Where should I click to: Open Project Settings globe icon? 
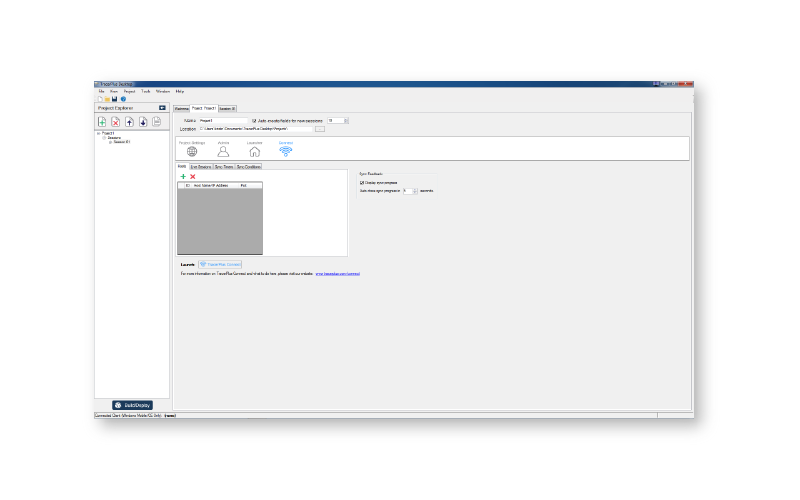tap(192, 152)
